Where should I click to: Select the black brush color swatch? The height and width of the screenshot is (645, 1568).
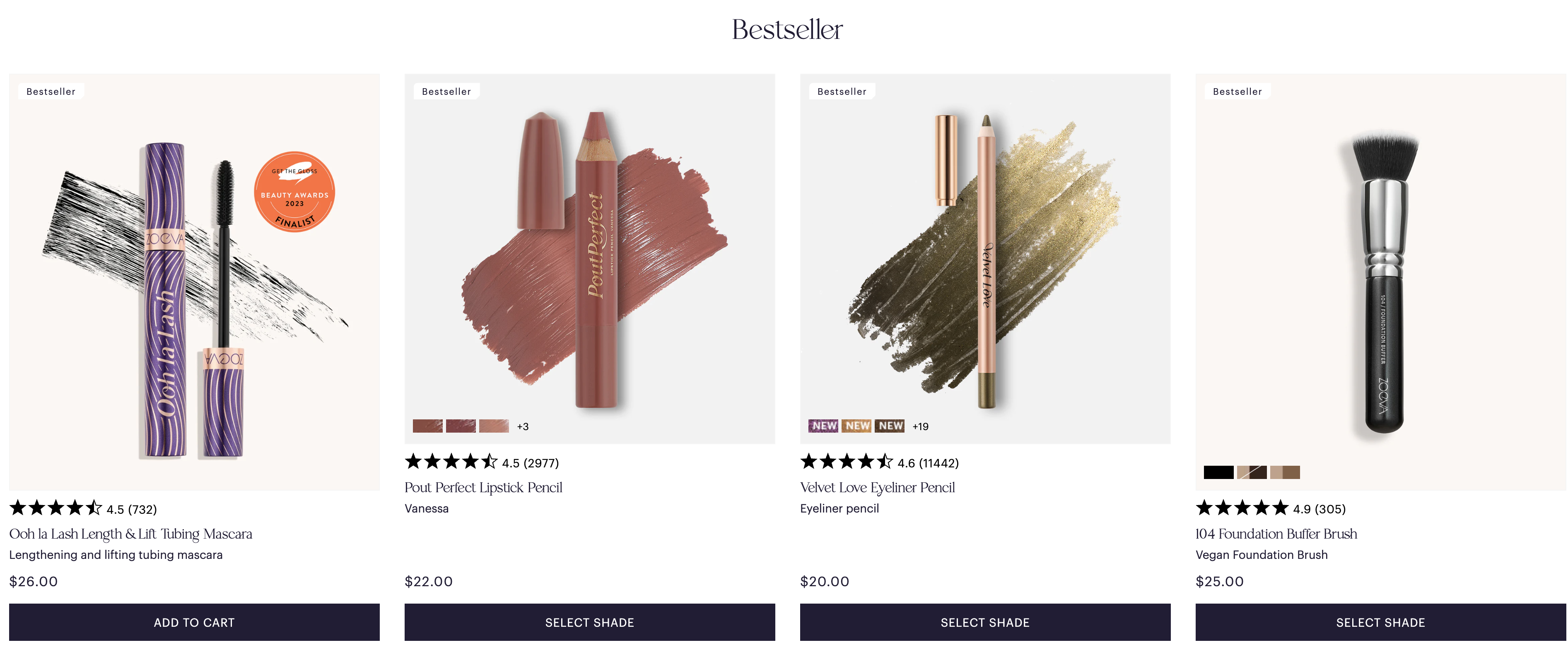[1218, 472]
